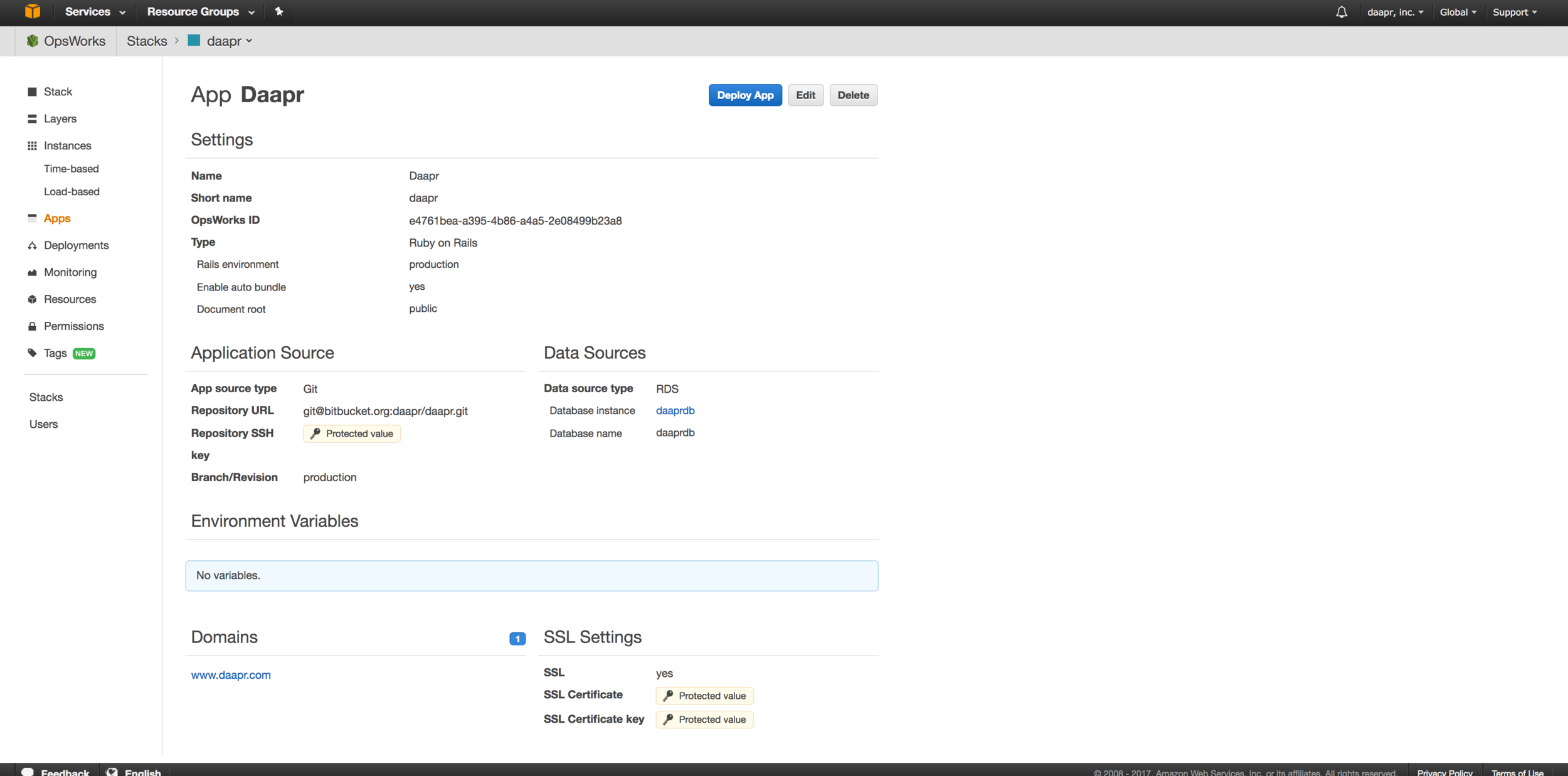Click the Delete app button

coord(853,95)
